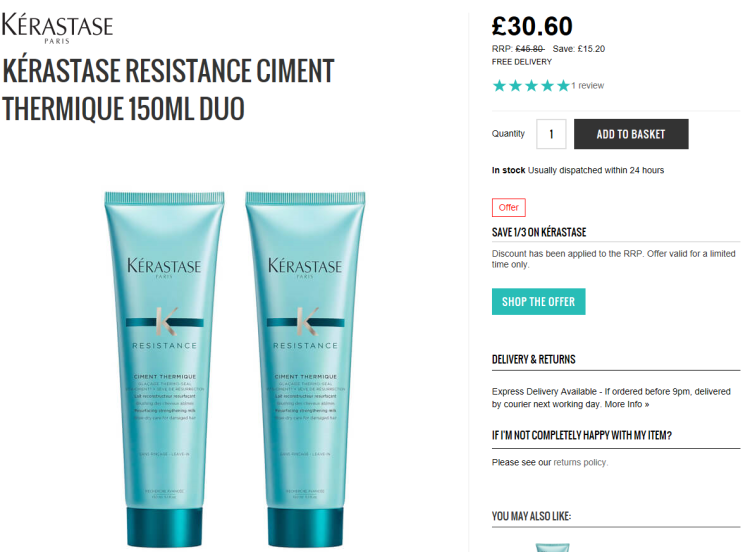The height and width of the screenshot is (552, 743).
Task: Click the Save 1/3 on Kérastase heading
Action: point(539,232)
